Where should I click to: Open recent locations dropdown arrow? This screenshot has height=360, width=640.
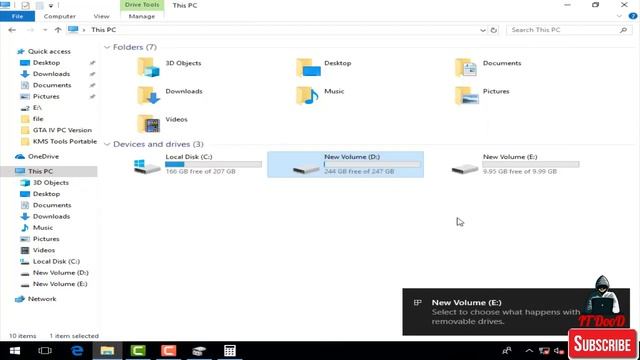[45, 30]
